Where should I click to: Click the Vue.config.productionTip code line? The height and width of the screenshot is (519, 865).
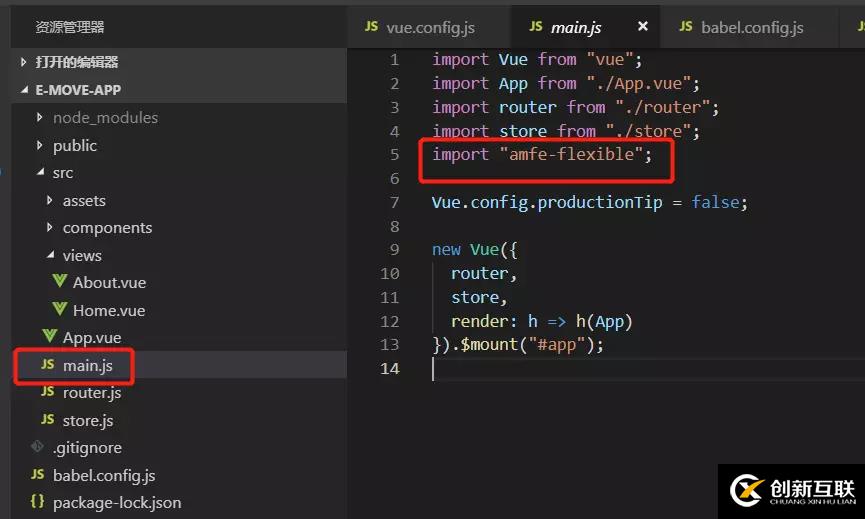590,202
